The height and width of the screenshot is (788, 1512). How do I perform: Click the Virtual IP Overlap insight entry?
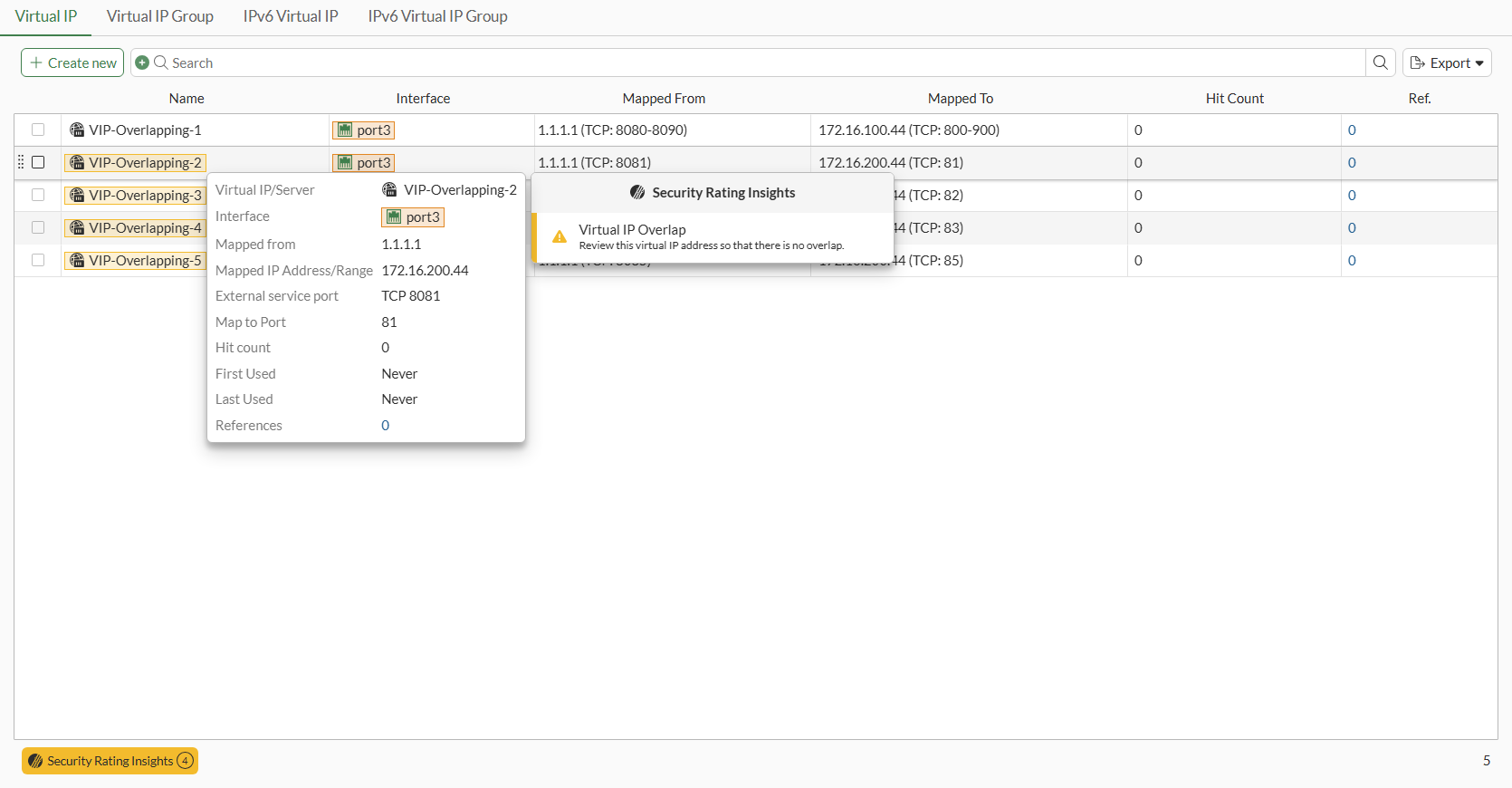click(x=713, y=237)
